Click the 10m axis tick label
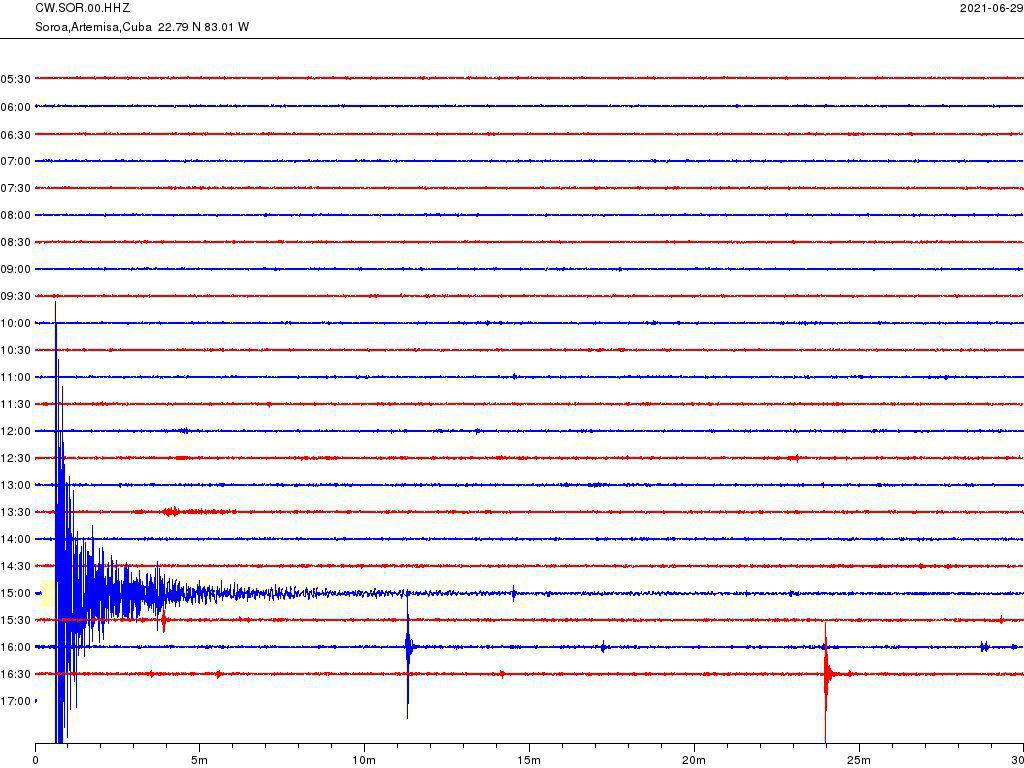 tap(364, 760)
